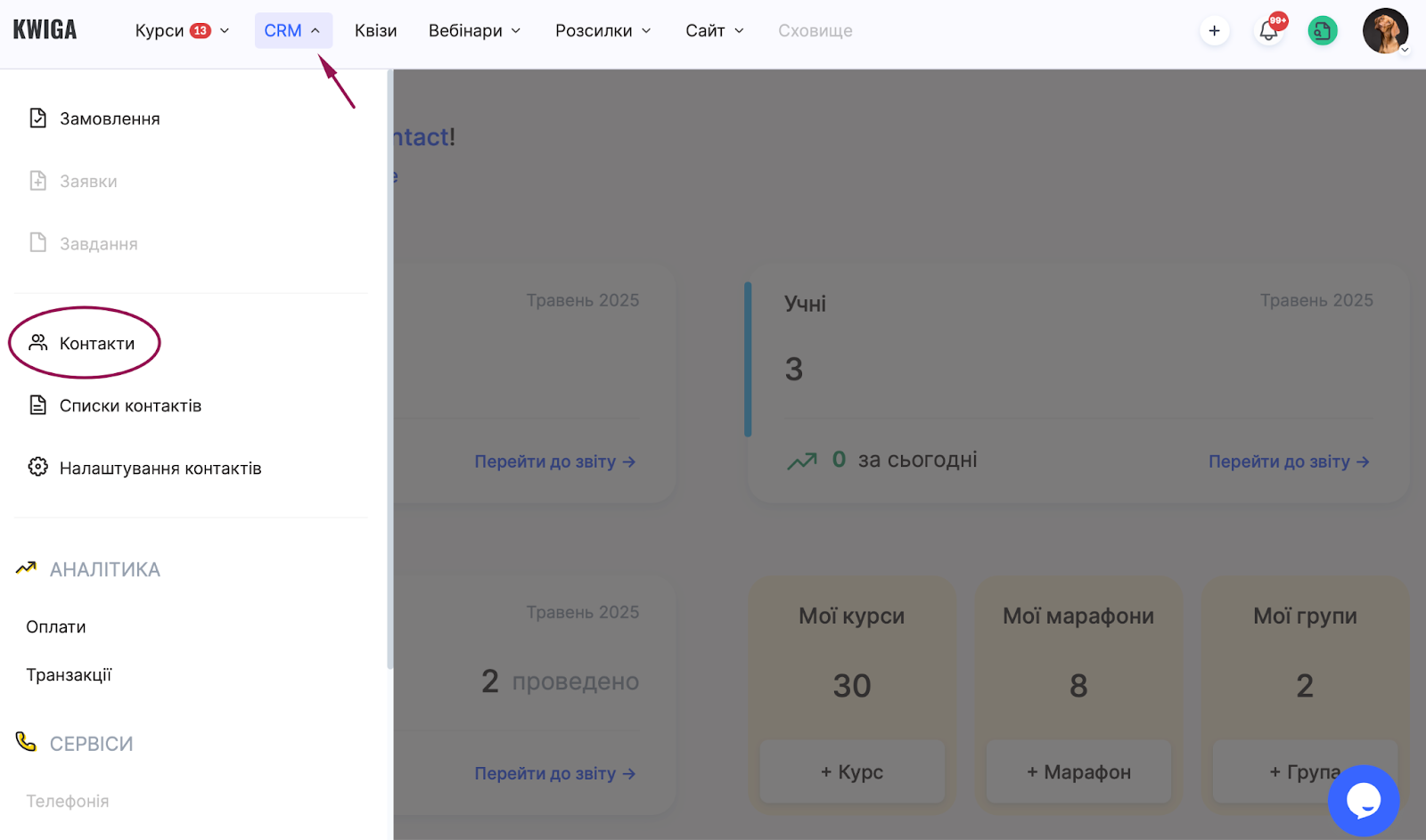The image size is (1426, 840).
Task: Click the Завдання file icon
Action: point(37,242)
